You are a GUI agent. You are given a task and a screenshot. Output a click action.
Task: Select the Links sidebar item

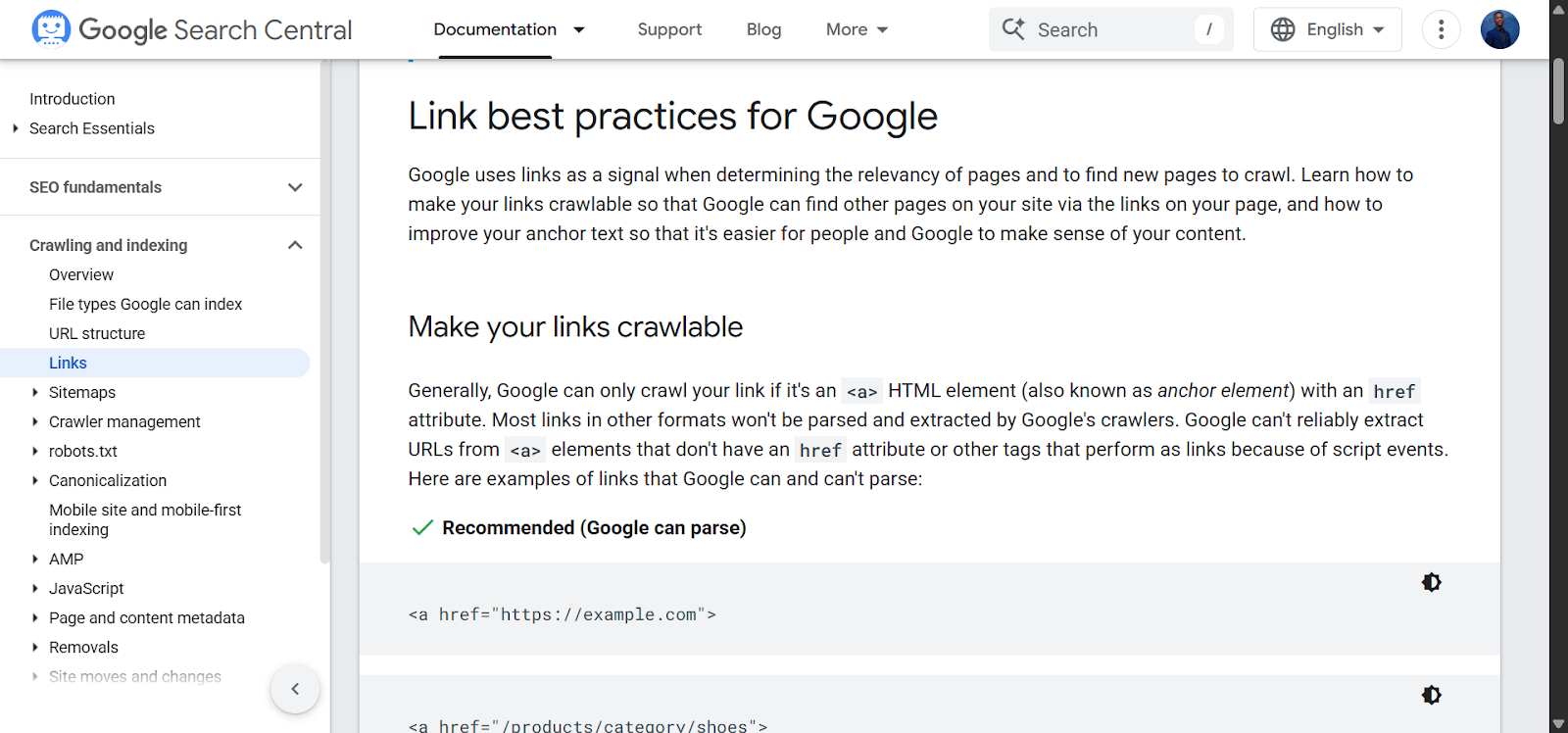pyautogui.click(x=155, y=363)
